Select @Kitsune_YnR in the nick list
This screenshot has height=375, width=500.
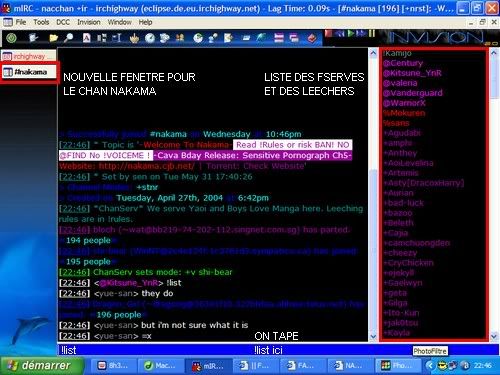coord(412,73)
